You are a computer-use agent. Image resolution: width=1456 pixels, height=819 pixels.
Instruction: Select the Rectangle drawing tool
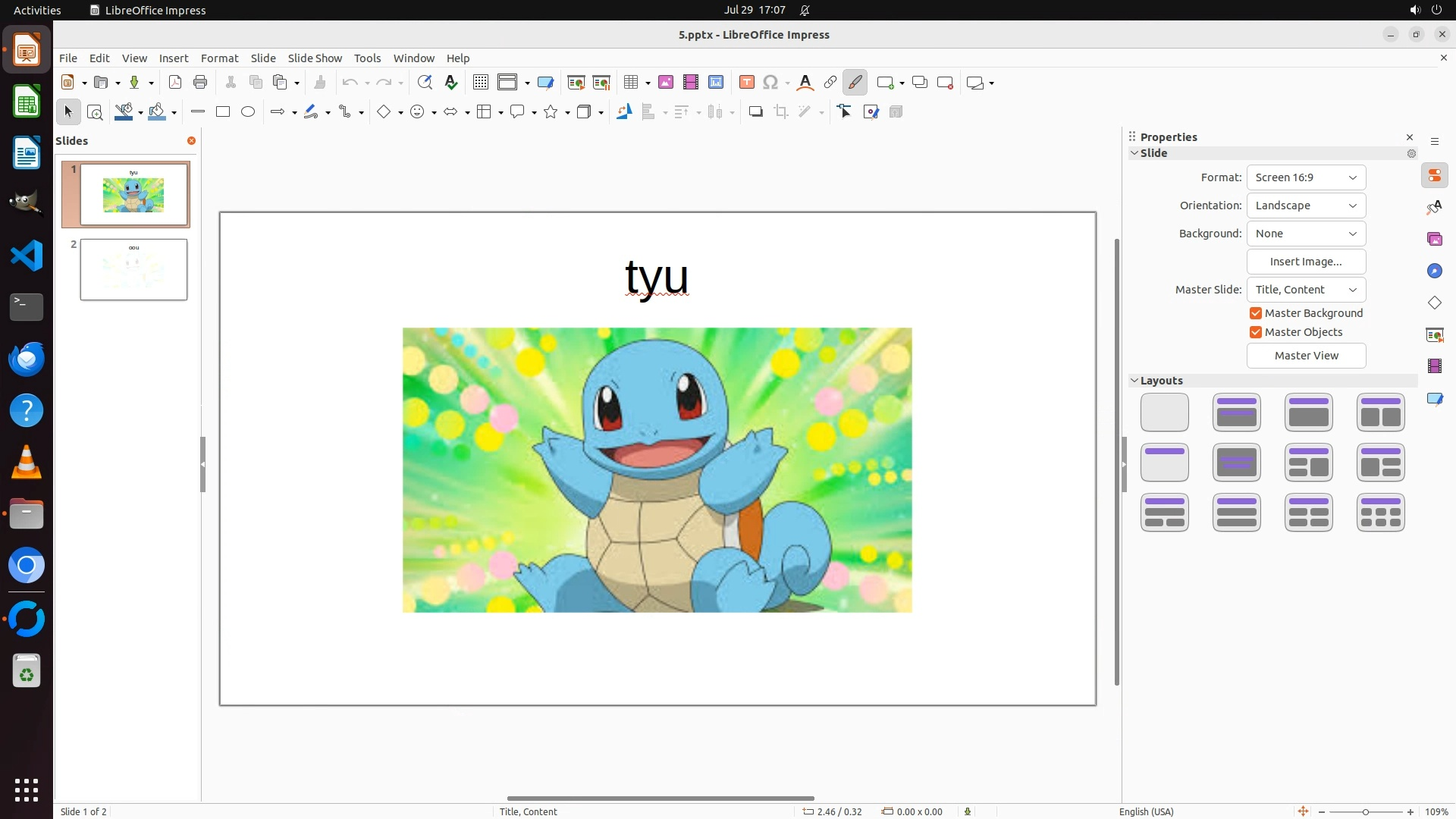[x=223, y=112]
